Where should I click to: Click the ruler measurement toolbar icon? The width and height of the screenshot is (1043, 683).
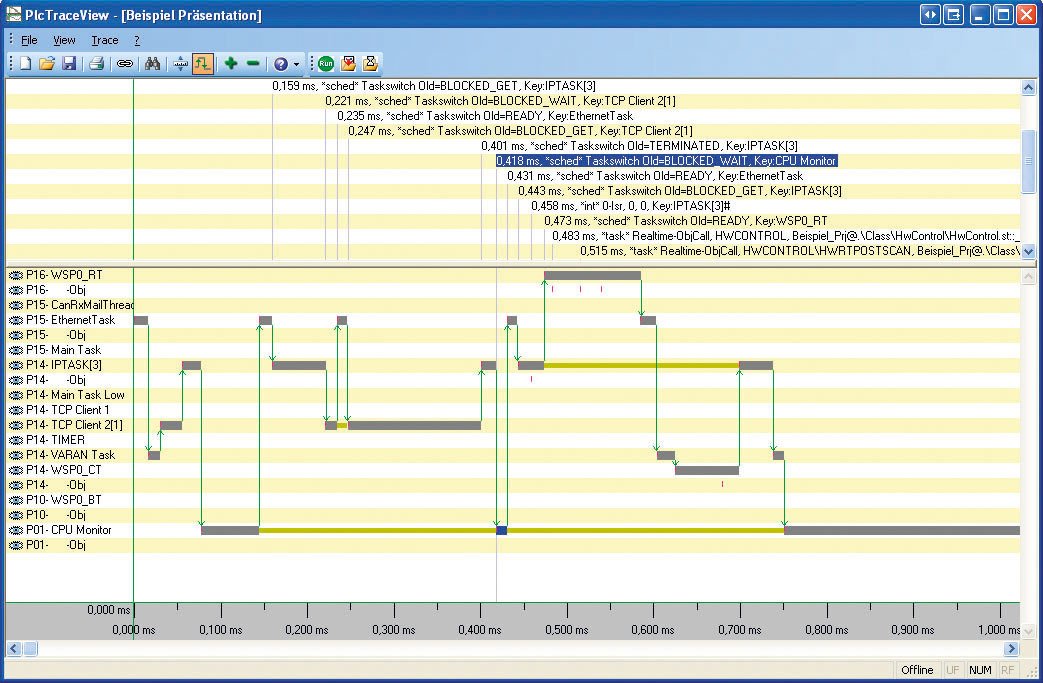[x=180, y=64]
